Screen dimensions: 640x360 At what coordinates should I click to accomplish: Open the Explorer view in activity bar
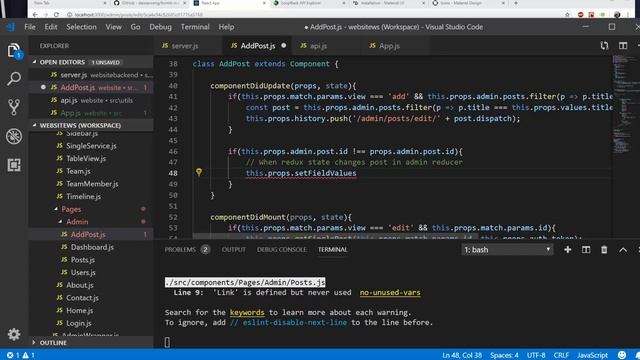14,51
